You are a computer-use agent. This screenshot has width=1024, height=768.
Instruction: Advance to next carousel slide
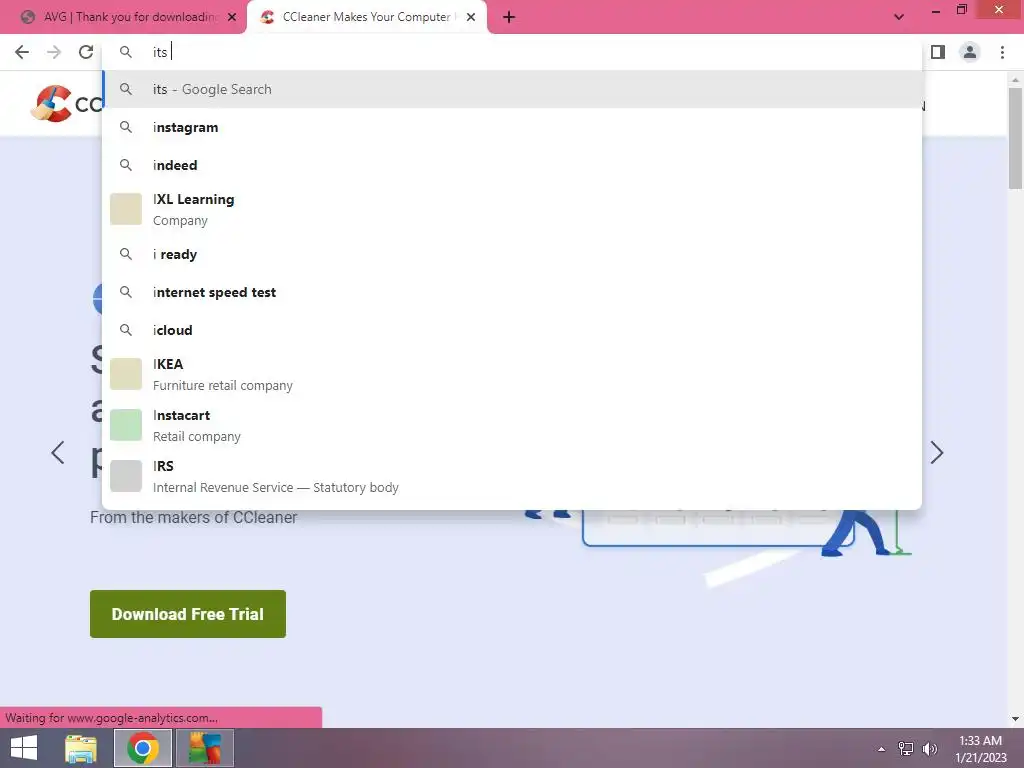pos(936,453)
